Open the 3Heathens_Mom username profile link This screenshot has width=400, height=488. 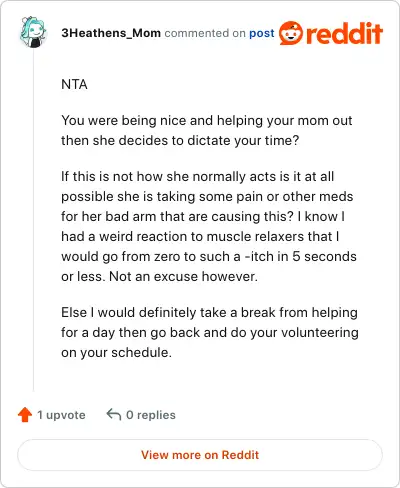(111, 33)
